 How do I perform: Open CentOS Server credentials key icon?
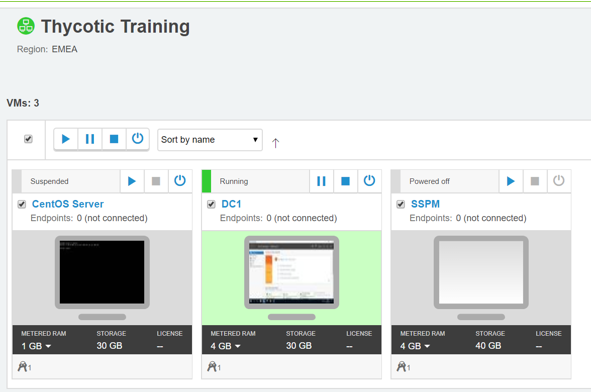click(24, 366)
